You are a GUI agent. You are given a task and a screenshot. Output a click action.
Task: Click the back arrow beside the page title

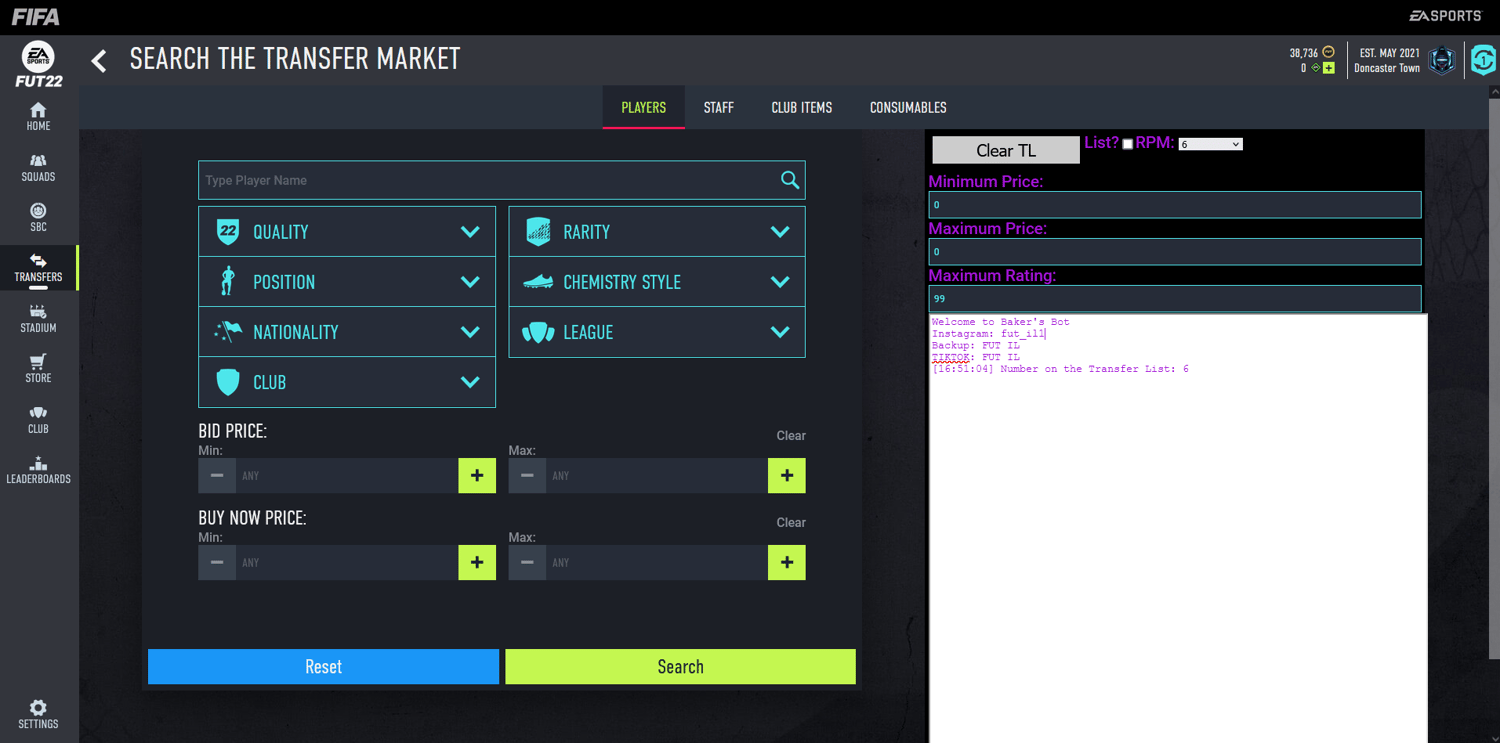pyautogui.click(x=99, y=60)
